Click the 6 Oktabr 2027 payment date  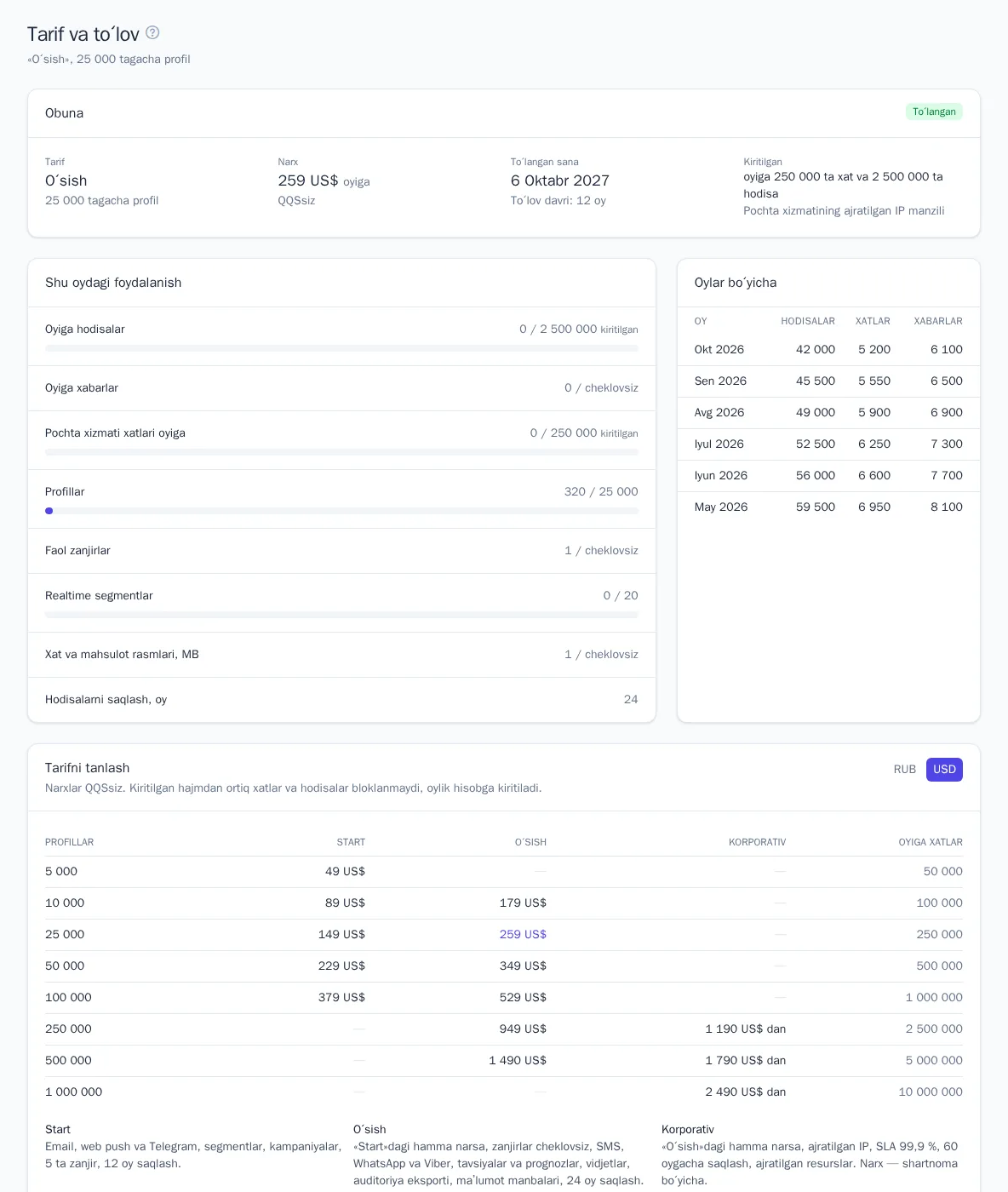pos(560,181)
